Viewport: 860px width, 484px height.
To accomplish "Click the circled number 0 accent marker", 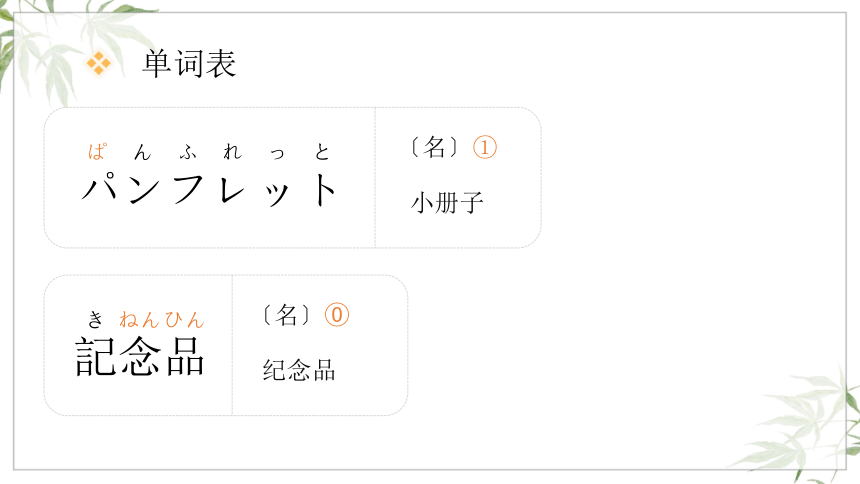I will [x=337, y=315].
